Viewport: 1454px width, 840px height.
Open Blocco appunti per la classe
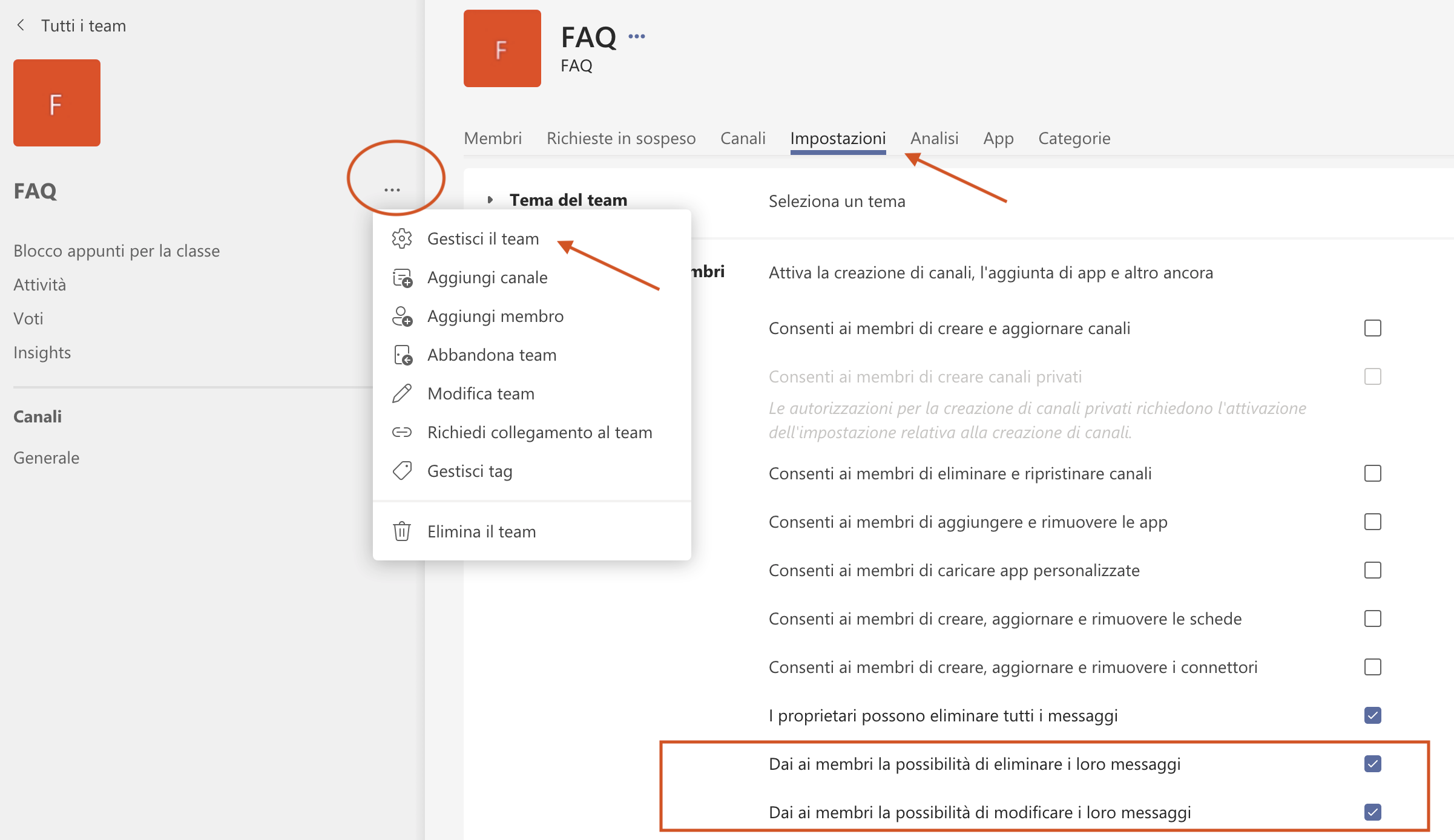coord(117,251)
